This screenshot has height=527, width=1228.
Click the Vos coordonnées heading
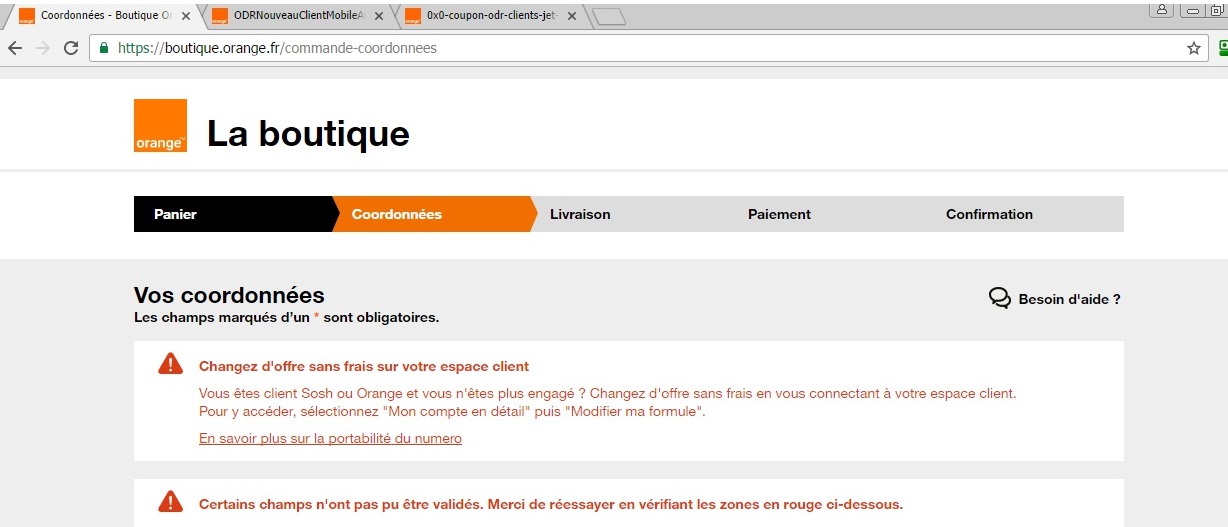229,295
